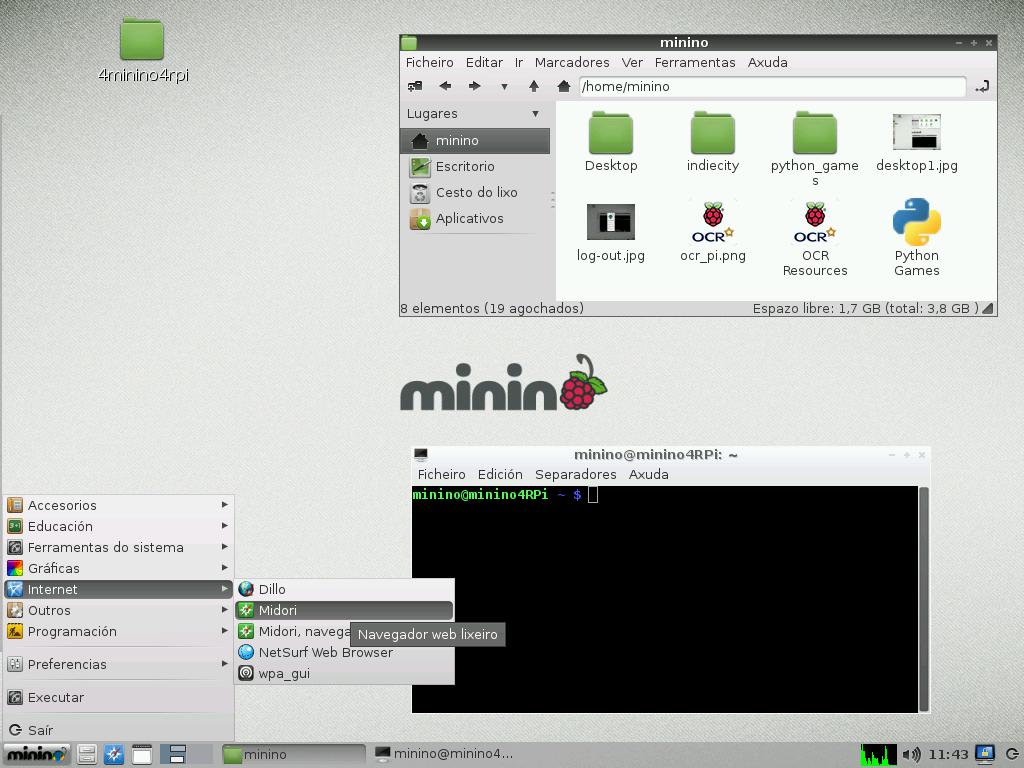The height and width of the screenshot is (768, 1024).
Task: Click the volume speaker icon
Action: coord(911,754)
